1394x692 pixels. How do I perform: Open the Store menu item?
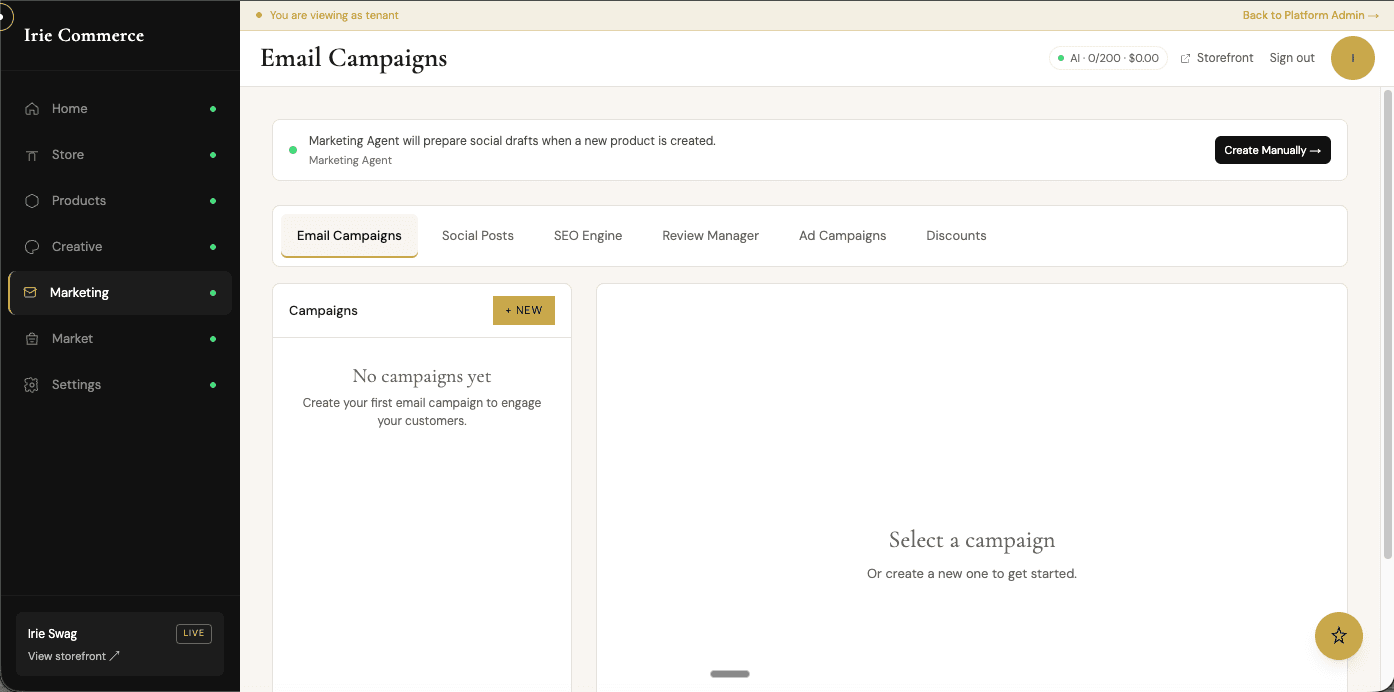pos(120,155)
